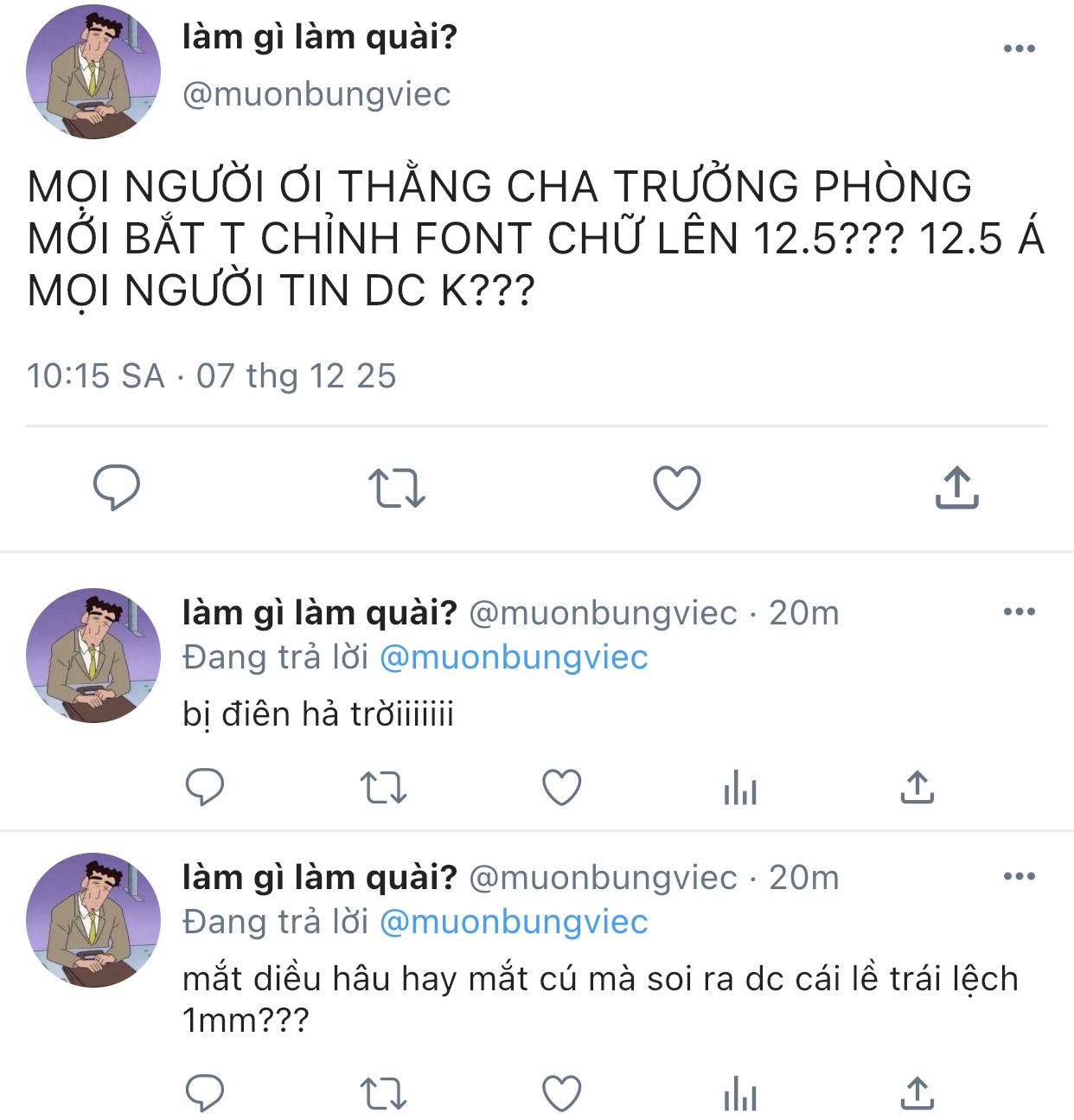Retweet the 'mắt diều hâu' reply
The image size is (1074, 1120).
[x=382, y=1094]
